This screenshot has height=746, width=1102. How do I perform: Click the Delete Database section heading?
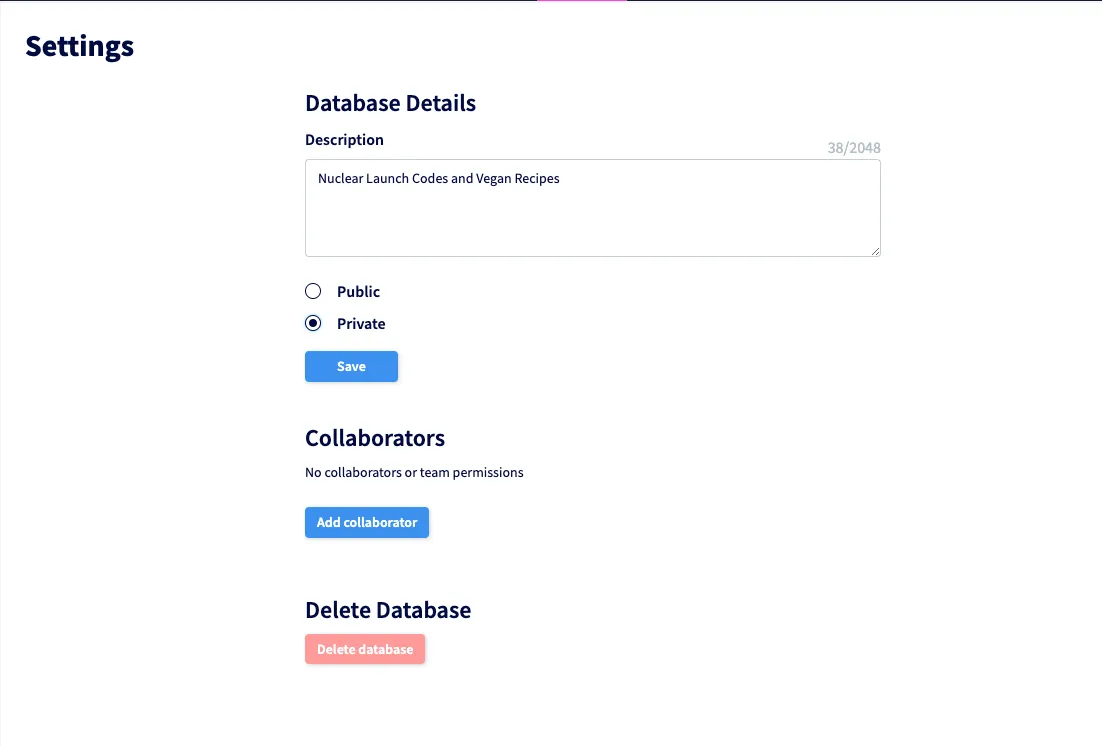pos(388,610)
